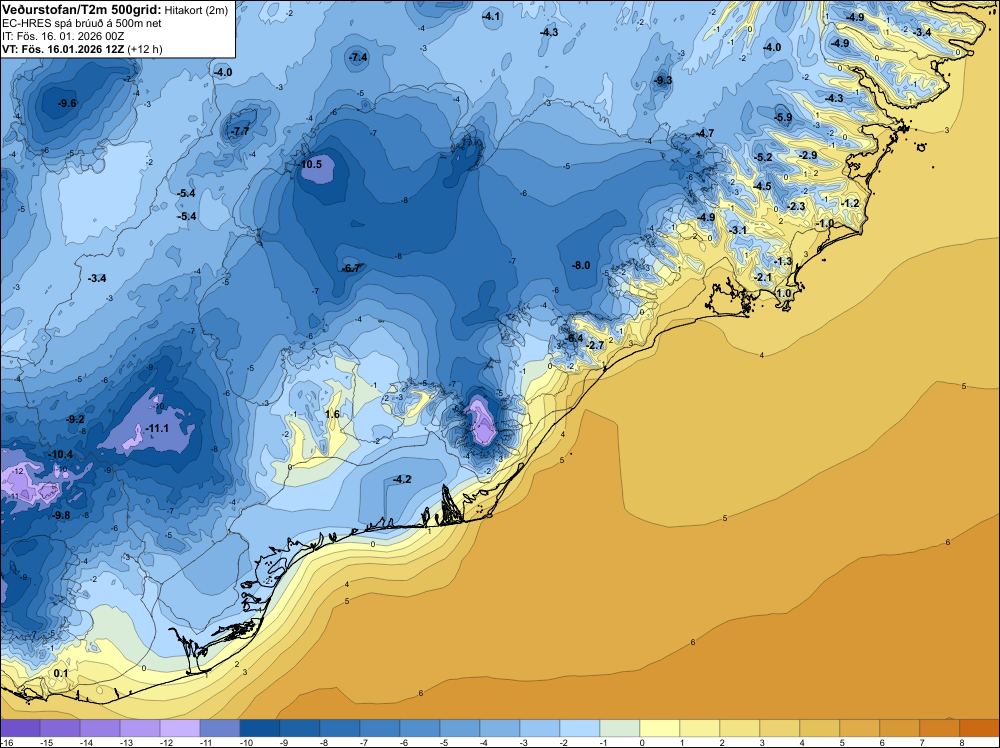
Task: Click the 0.1 value in the southwest corner
Action: click(61, 673)
